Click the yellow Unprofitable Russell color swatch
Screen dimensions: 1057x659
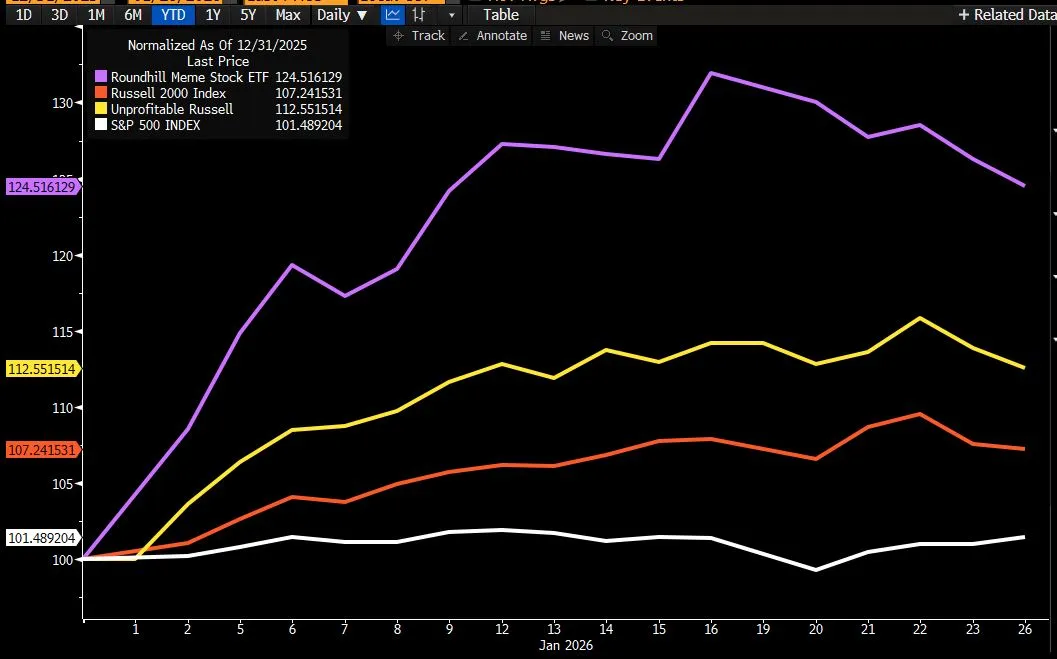pos(100,109)
